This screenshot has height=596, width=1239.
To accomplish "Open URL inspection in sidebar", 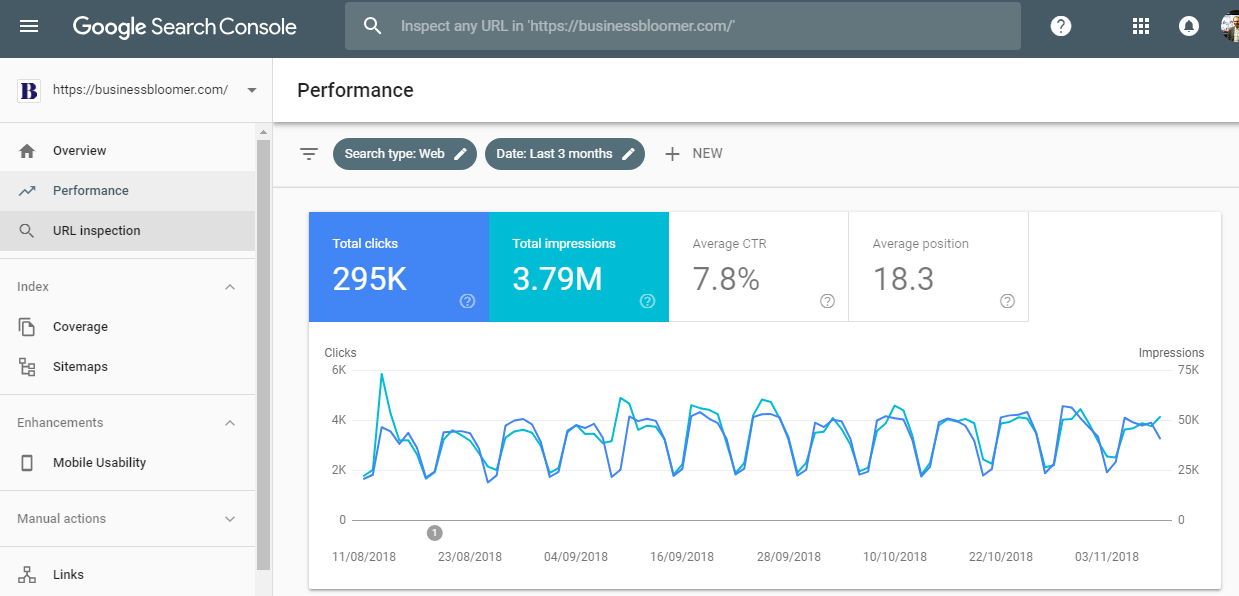I will point(127,231).
